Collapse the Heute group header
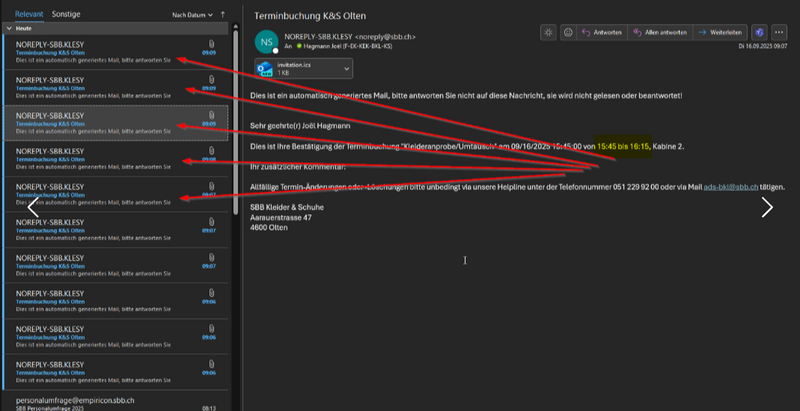The width and height of the screenshot is (800, 411). click(x=9, y=29)
